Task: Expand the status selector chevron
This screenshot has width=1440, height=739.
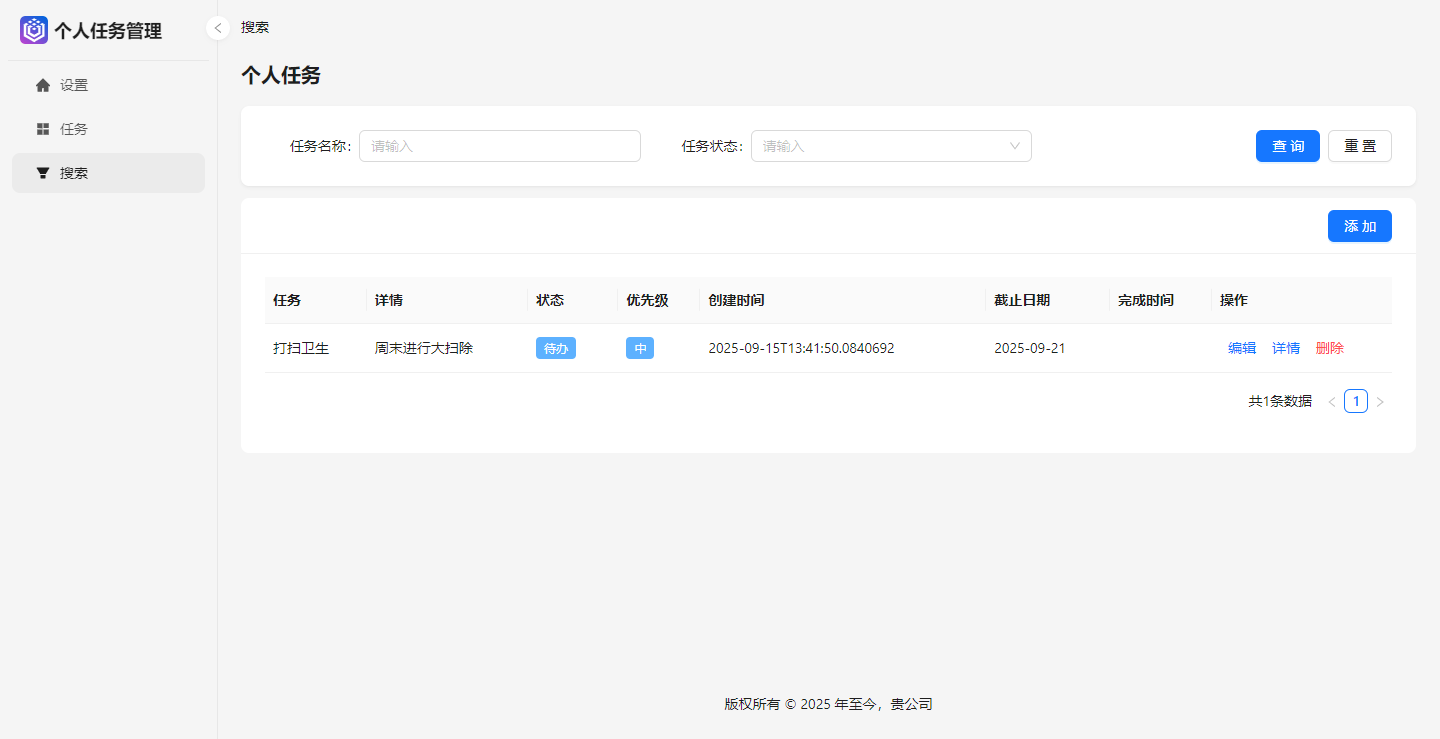Action: pyautogui.click(x=1017, y=146)
